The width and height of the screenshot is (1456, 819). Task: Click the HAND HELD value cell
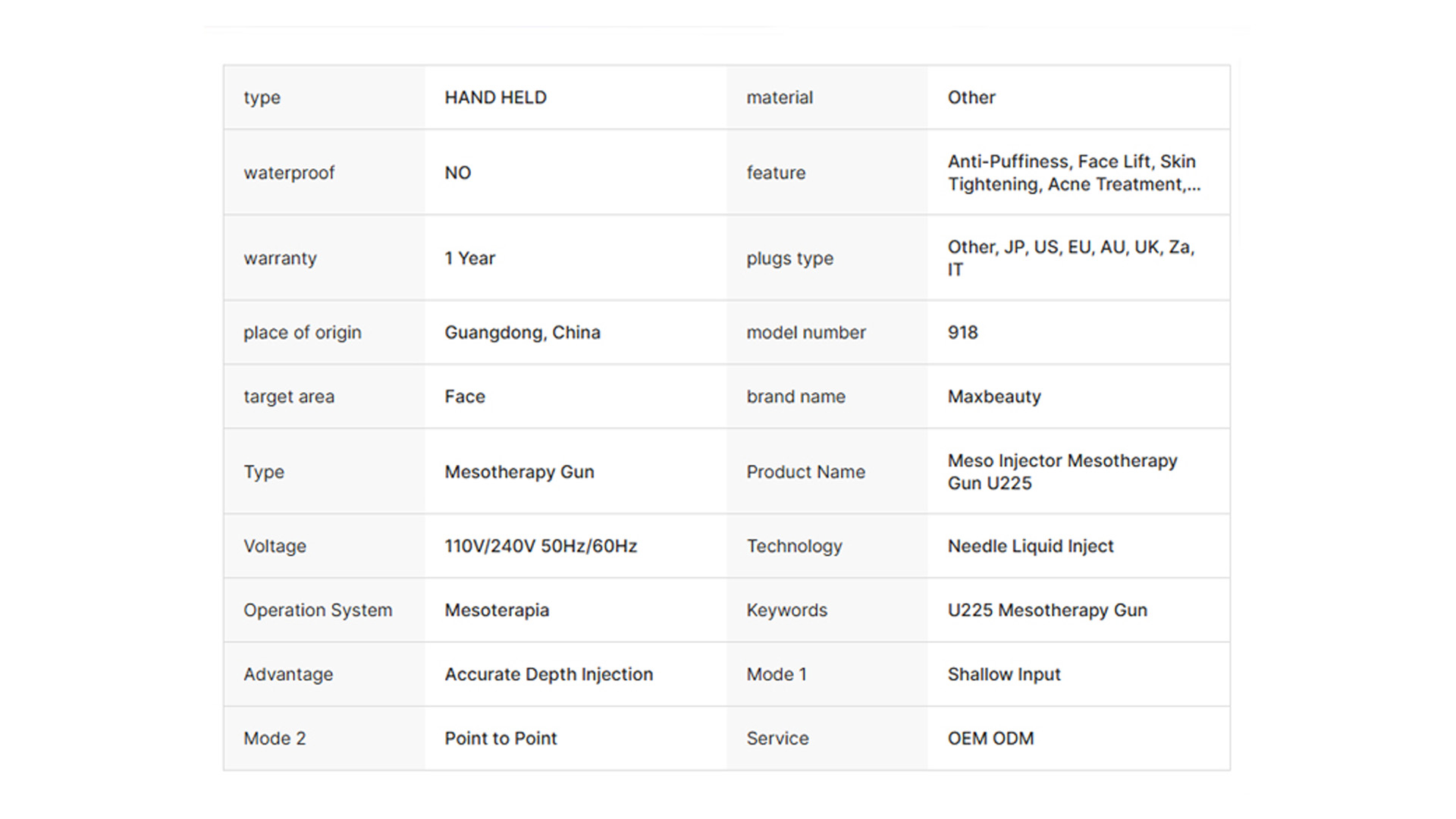(x=495, y=98)
